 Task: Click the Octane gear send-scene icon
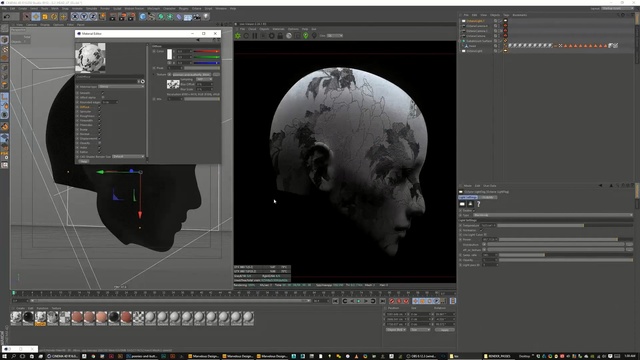pos(238,36)
